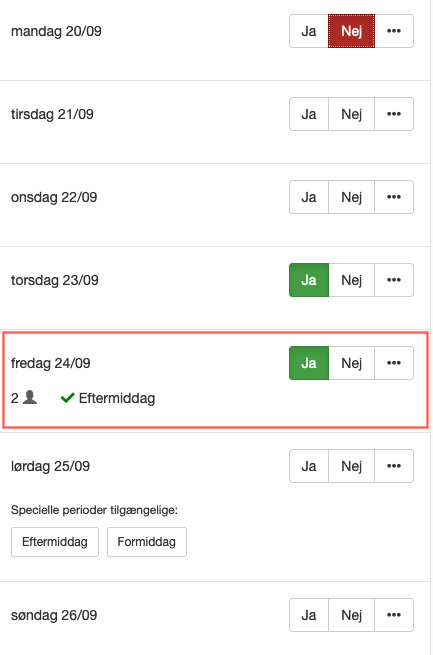This screenshot has width=433, height=655.
Task: Select Nej for fredag 24/09
Action: point(352,363)
